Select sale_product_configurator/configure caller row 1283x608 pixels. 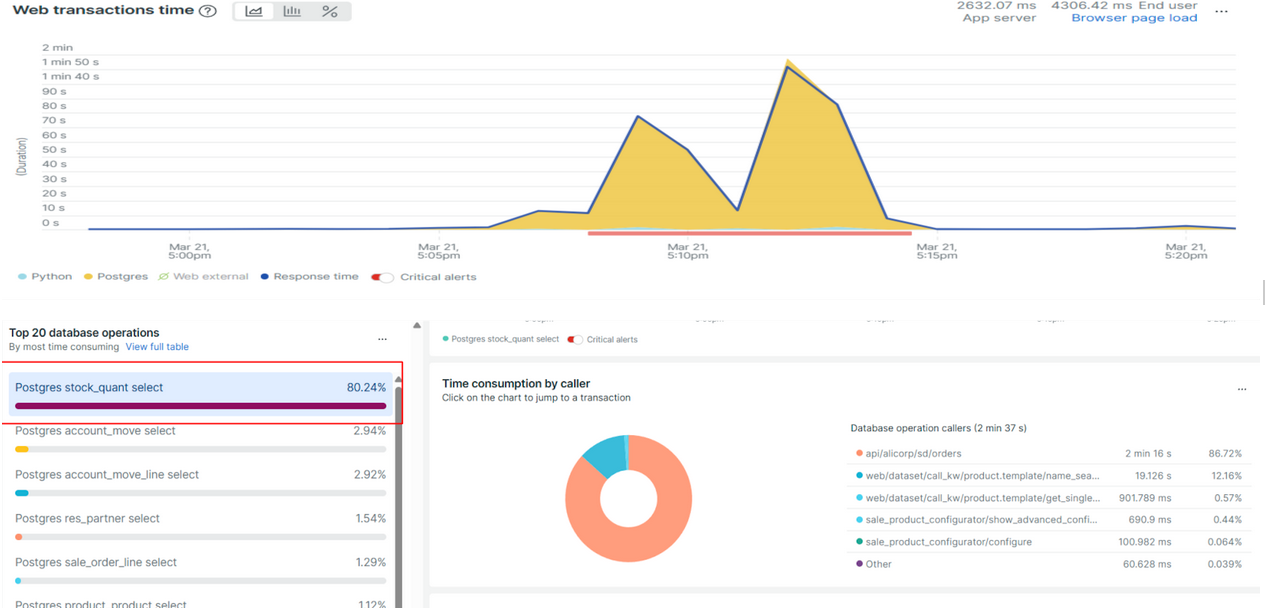pyautogui.click(x=948, y=542)
